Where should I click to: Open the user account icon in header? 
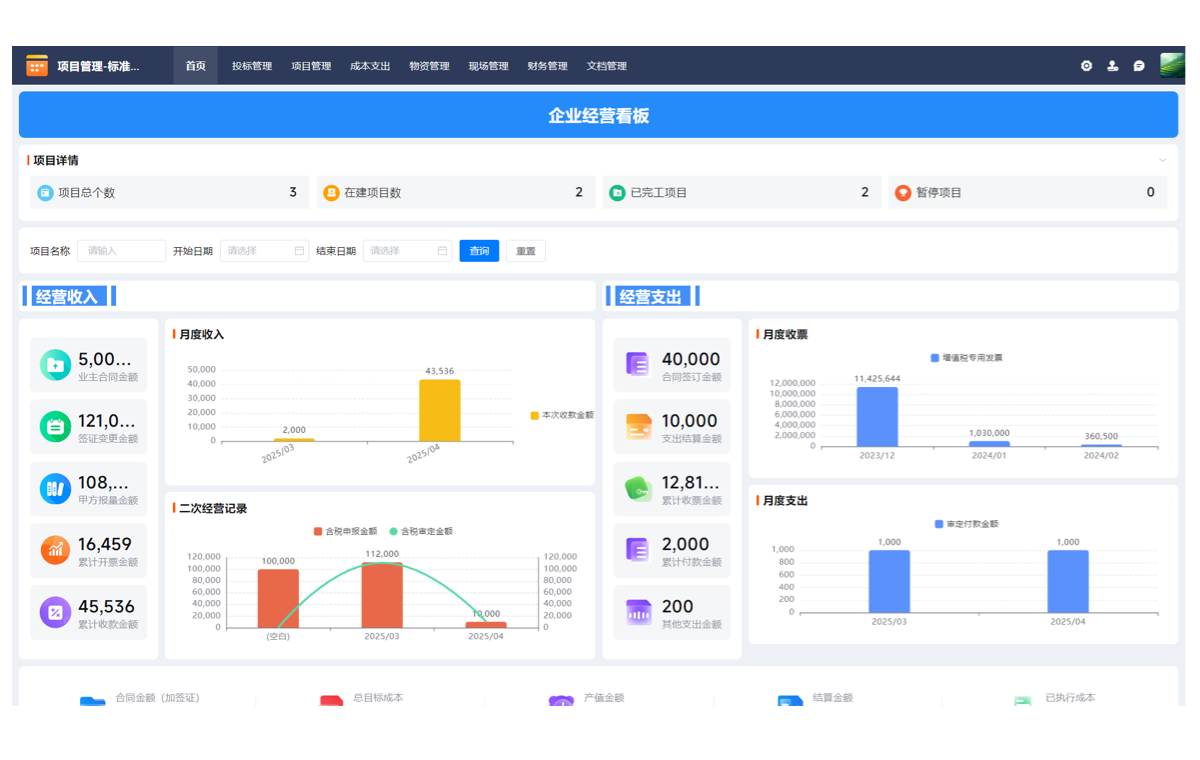tap(1112, 66)
